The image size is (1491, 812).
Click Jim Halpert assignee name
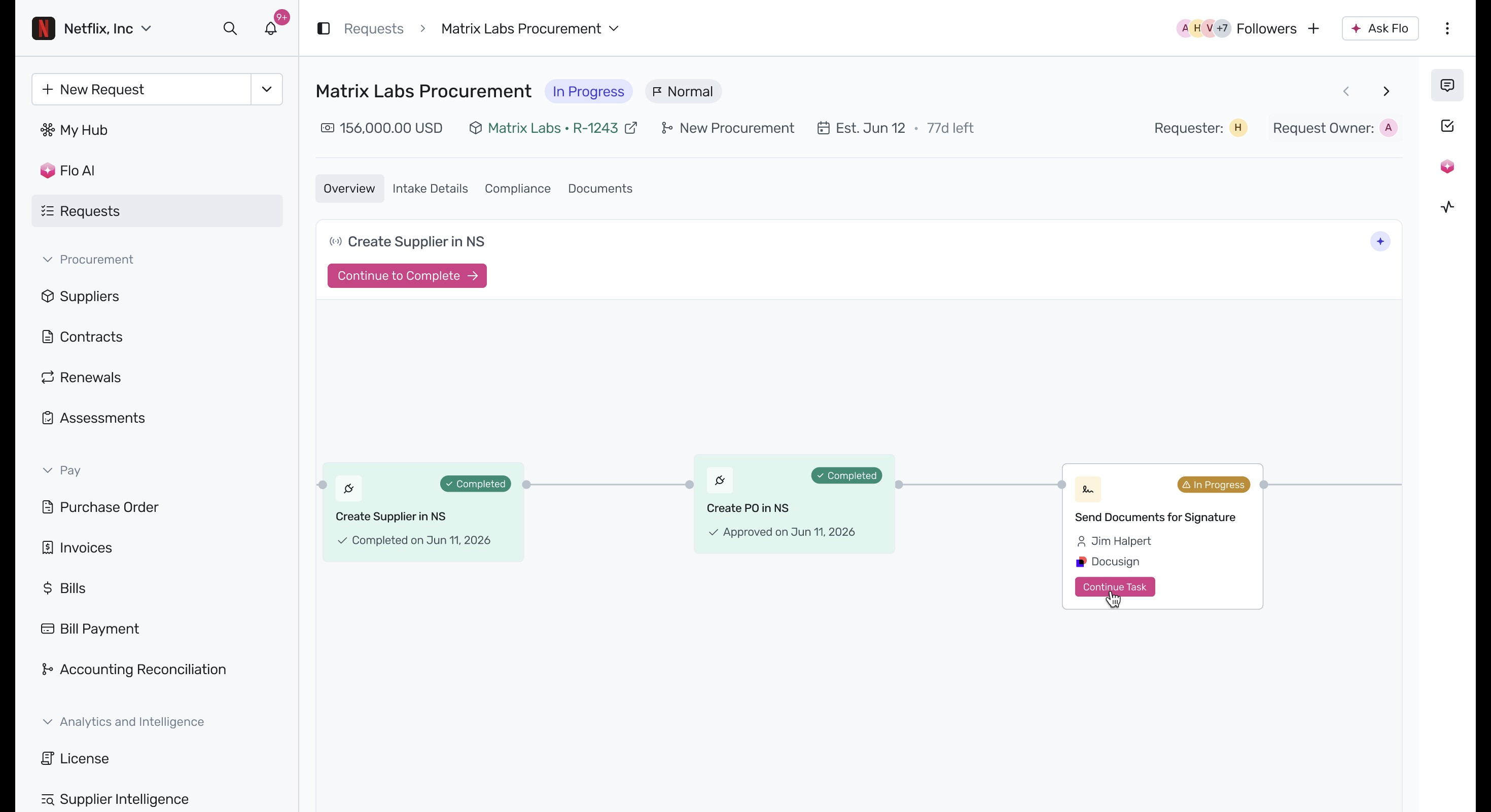pyautogui.click(x=1121, y=541)
